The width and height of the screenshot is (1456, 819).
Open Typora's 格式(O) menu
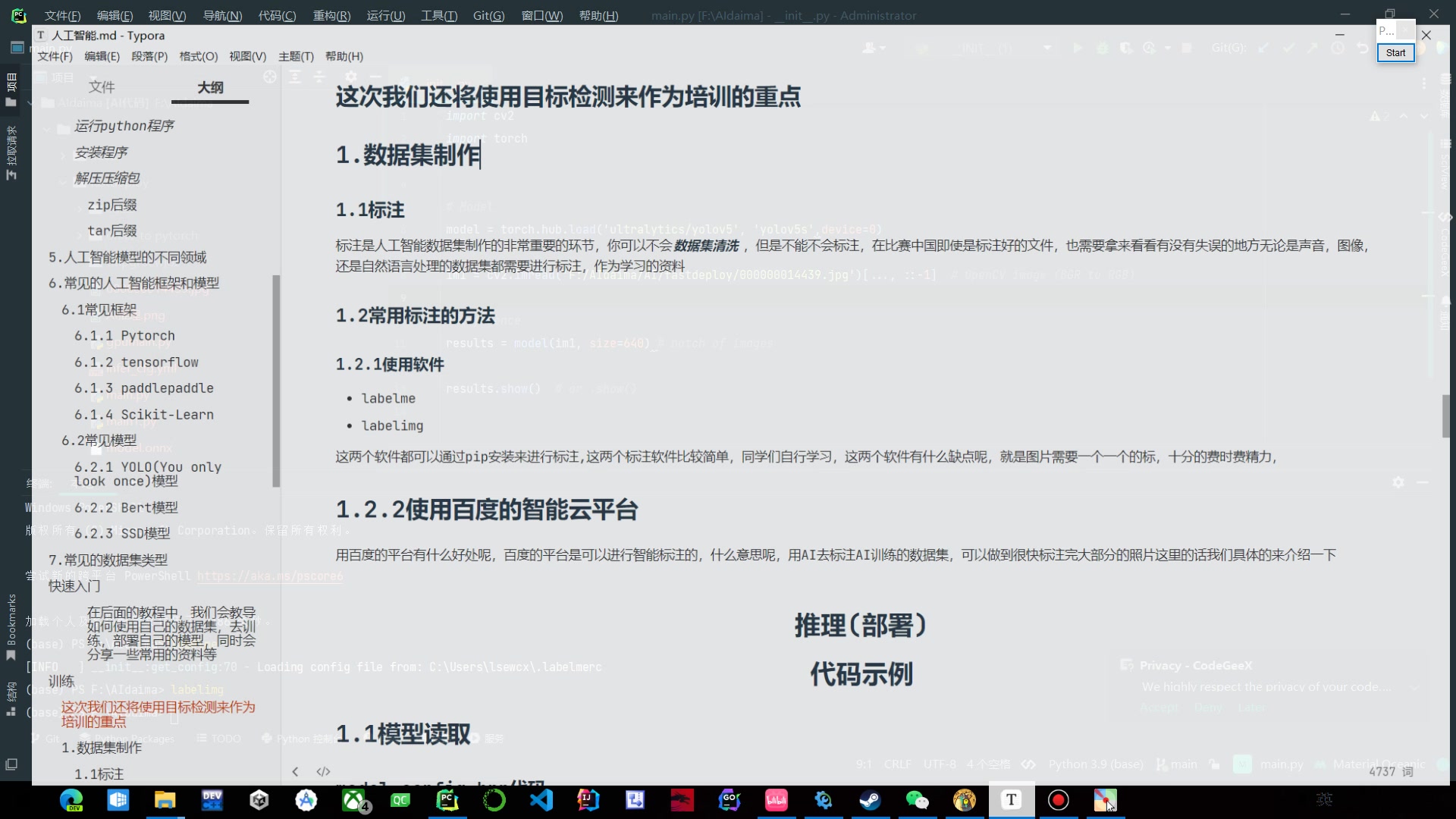click(x=199, y=56)
